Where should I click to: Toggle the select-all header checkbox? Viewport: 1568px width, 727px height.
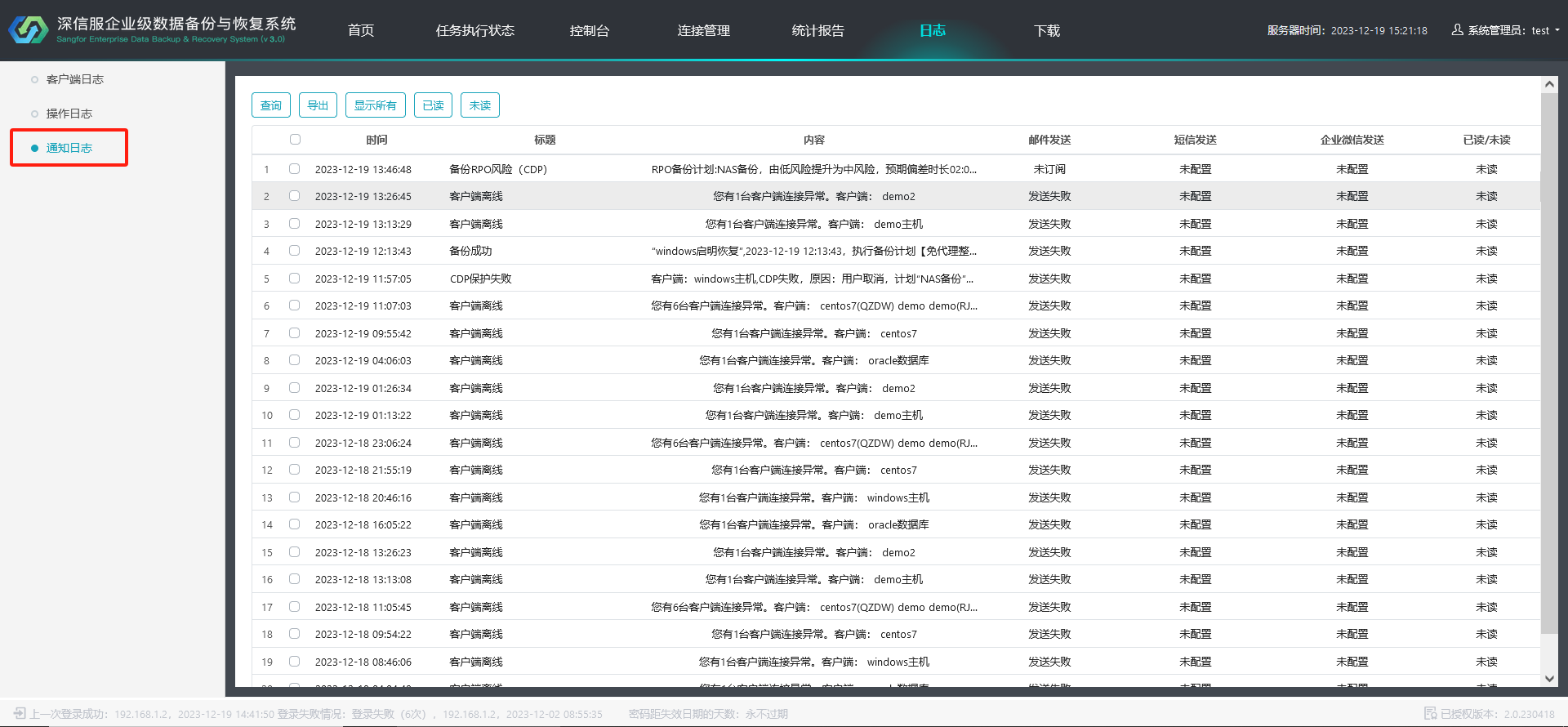tap(295, 140)
